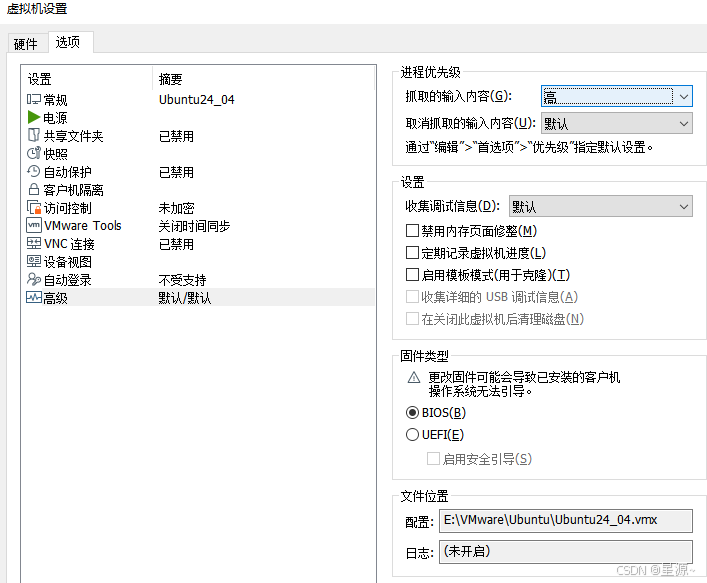Click the green 电源 power icon

[x=34, y=117]
